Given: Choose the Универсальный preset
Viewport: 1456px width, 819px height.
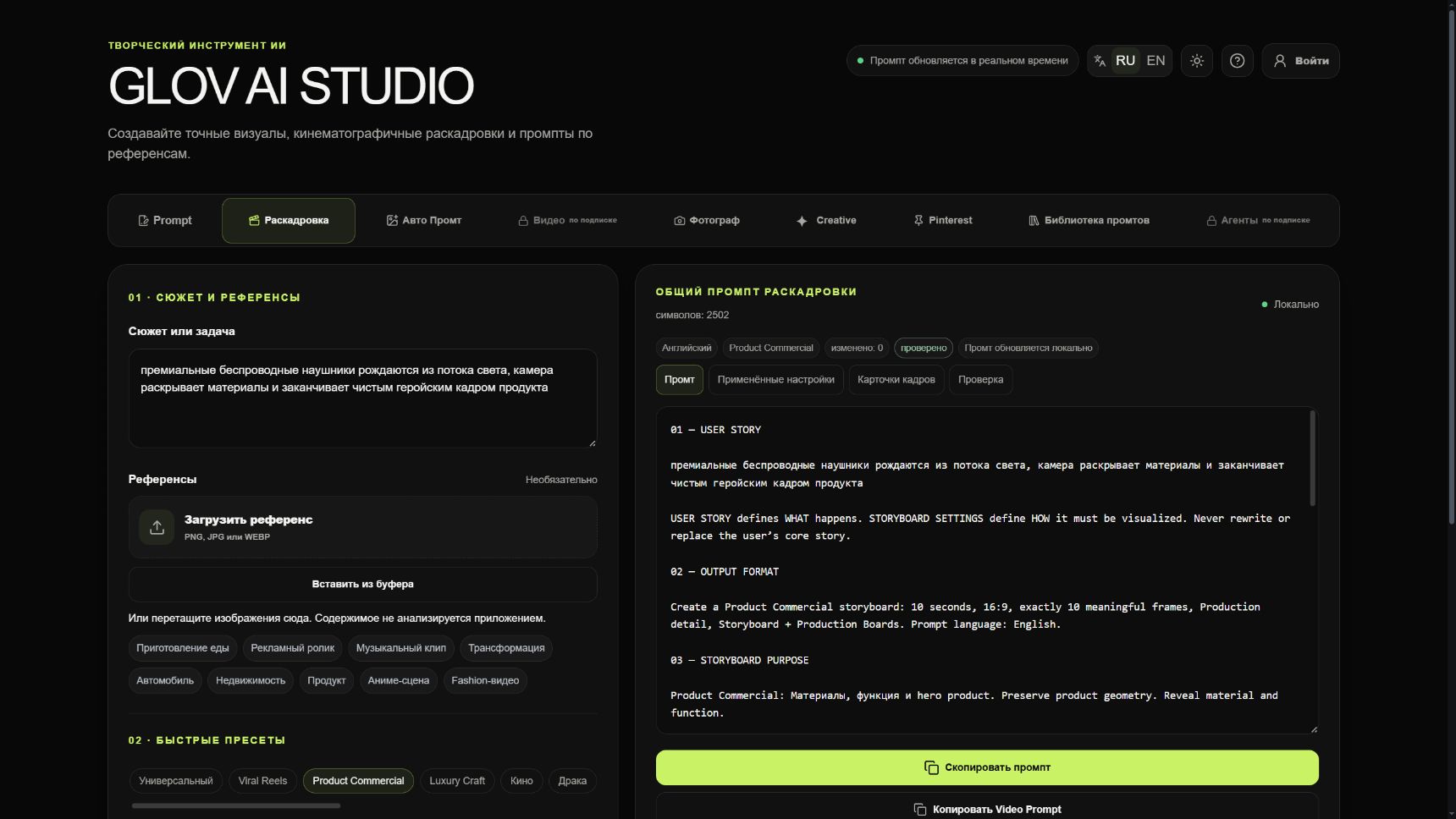Looking at the screenshot, I should pos(176,781).
